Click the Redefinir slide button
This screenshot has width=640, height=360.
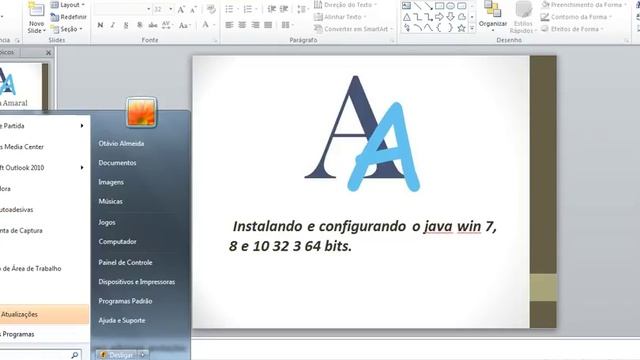pos(68,17)
